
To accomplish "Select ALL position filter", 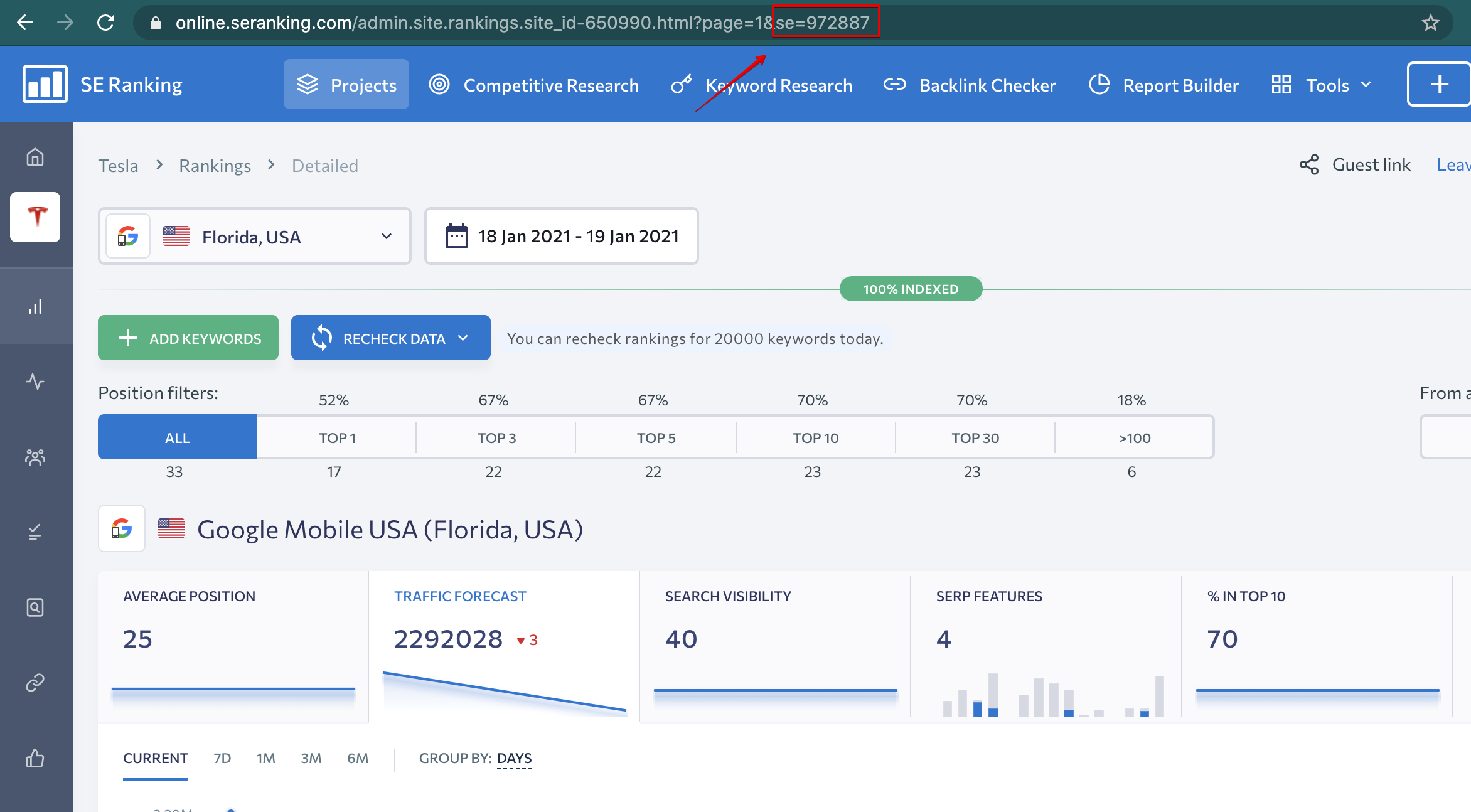I will pyautogui.click(x=178, y=437).
